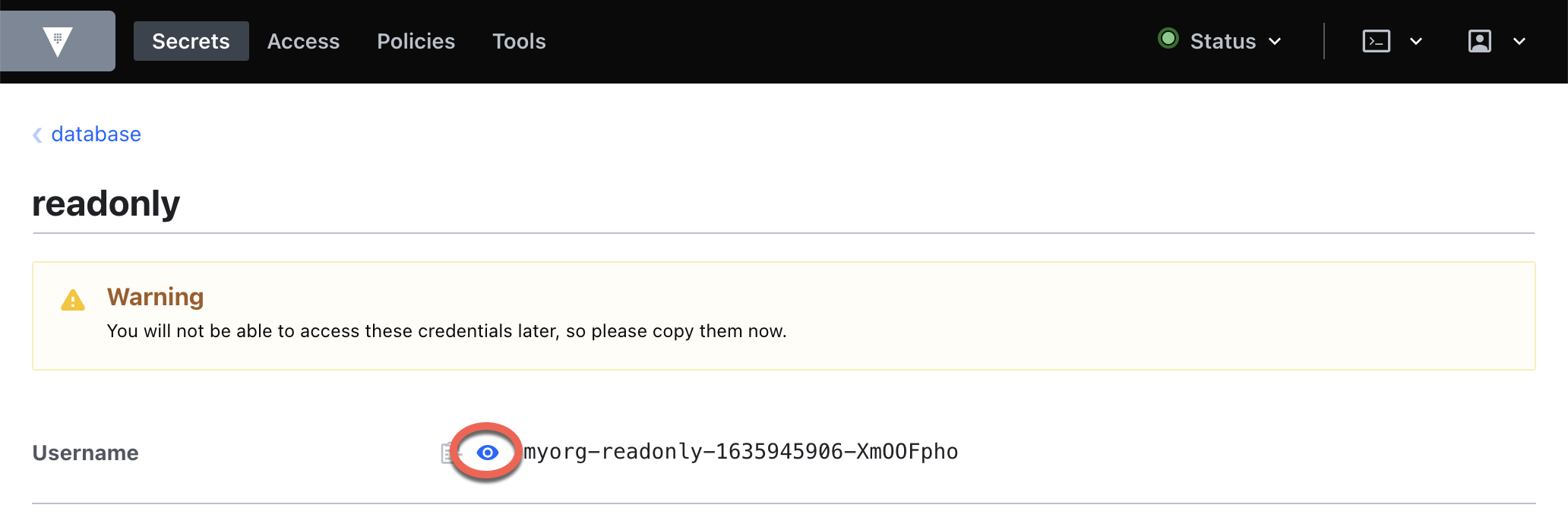Expand the Status dropdown chevron
Image resolution: width=1568 pixels, height=527 pixels.
pos(1275,42)
